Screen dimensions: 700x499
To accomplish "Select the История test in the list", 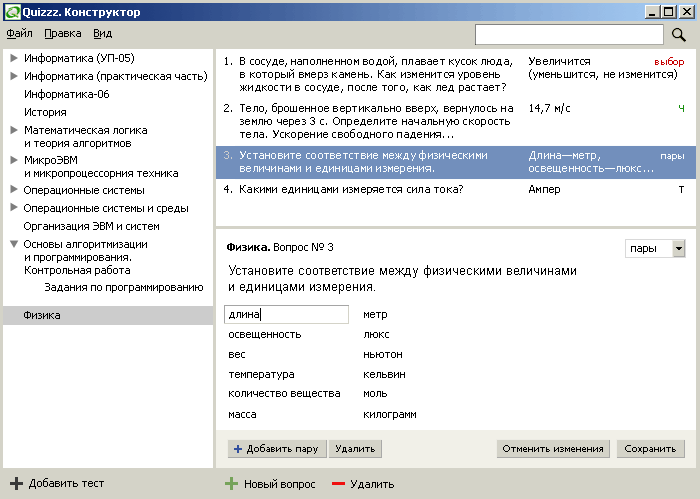I will point(45,112).
